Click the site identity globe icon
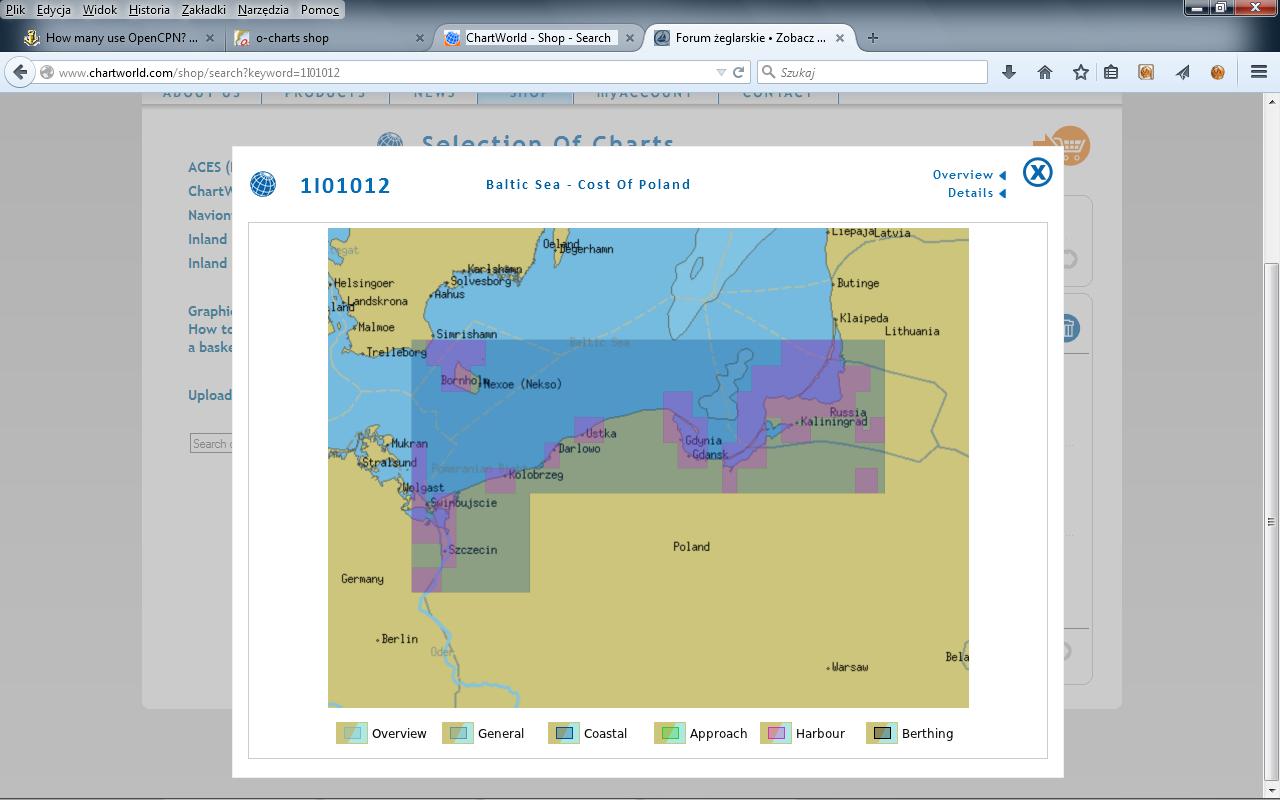Screen dimensions: 1280x800 click(x=46, y=72)
